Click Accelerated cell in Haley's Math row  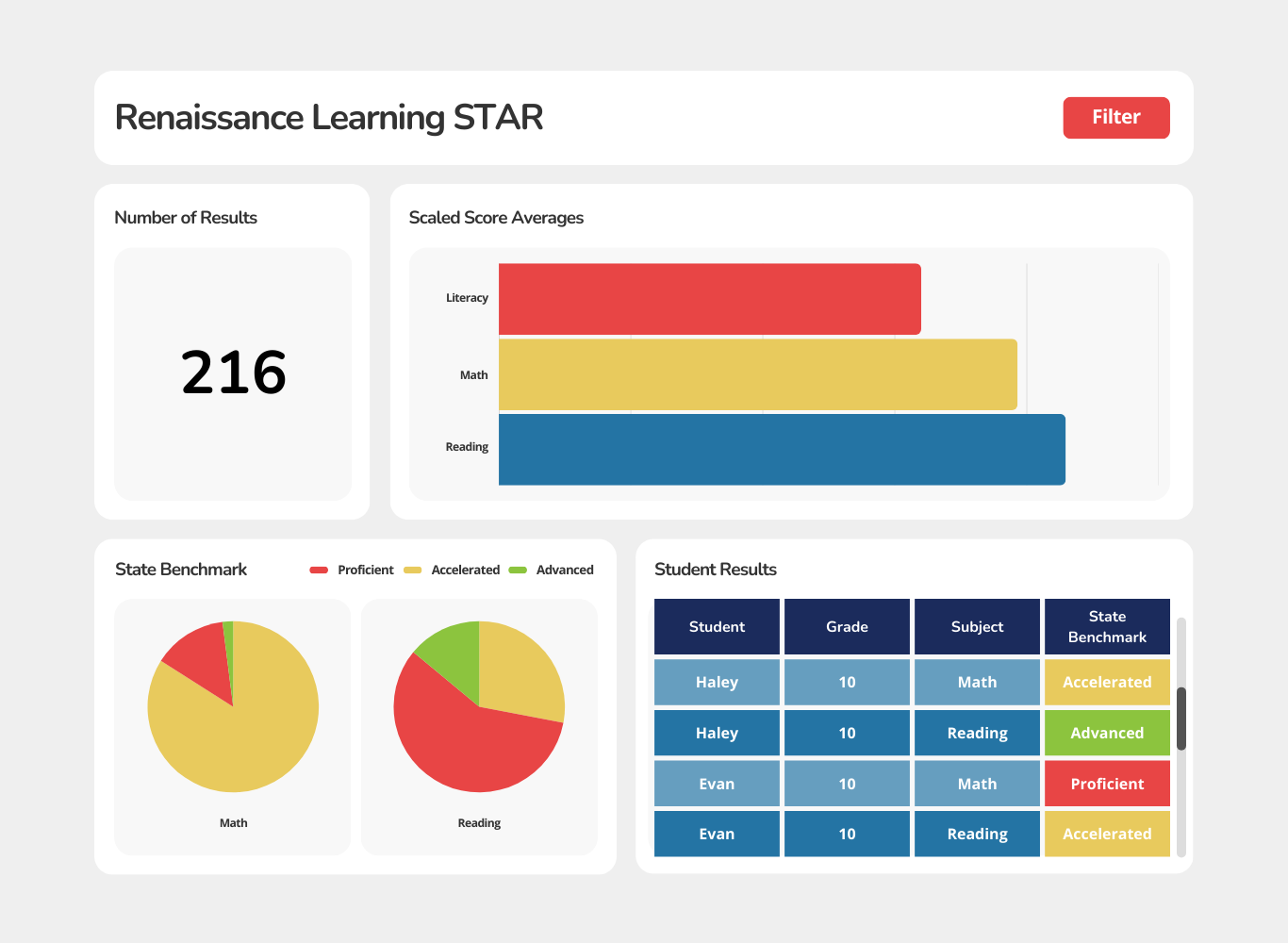[x=1107, y=682]
